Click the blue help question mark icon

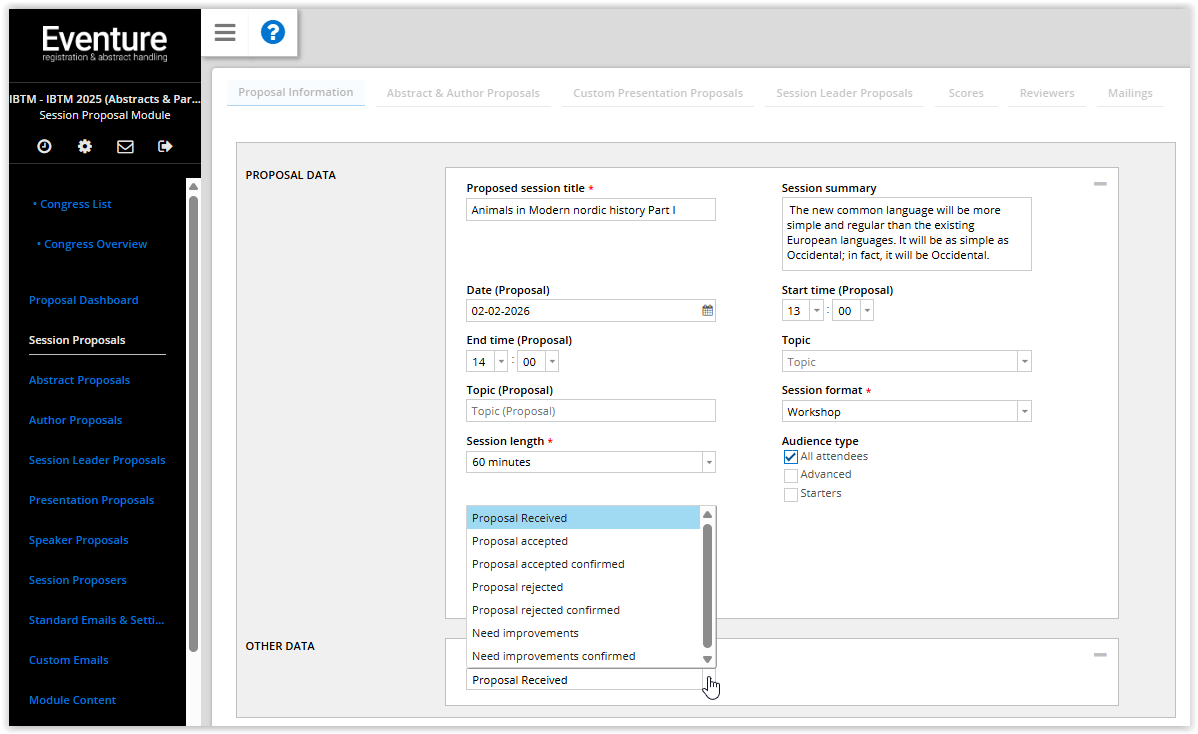click(x=273, y=33)
